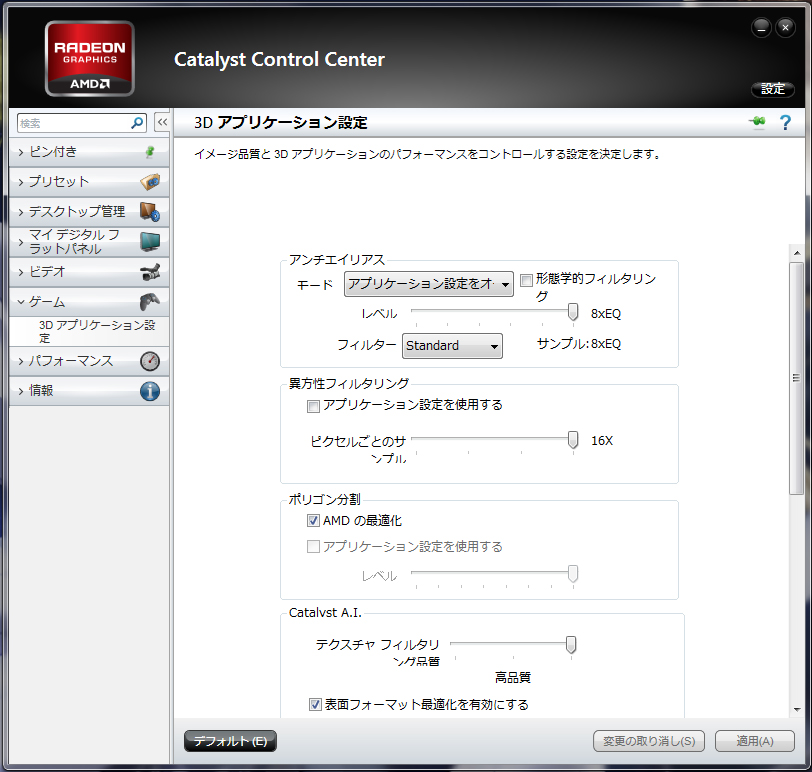Screen dimensions: 812x772
Task: Click the blue info icon beside 情報
Action: 150,391
